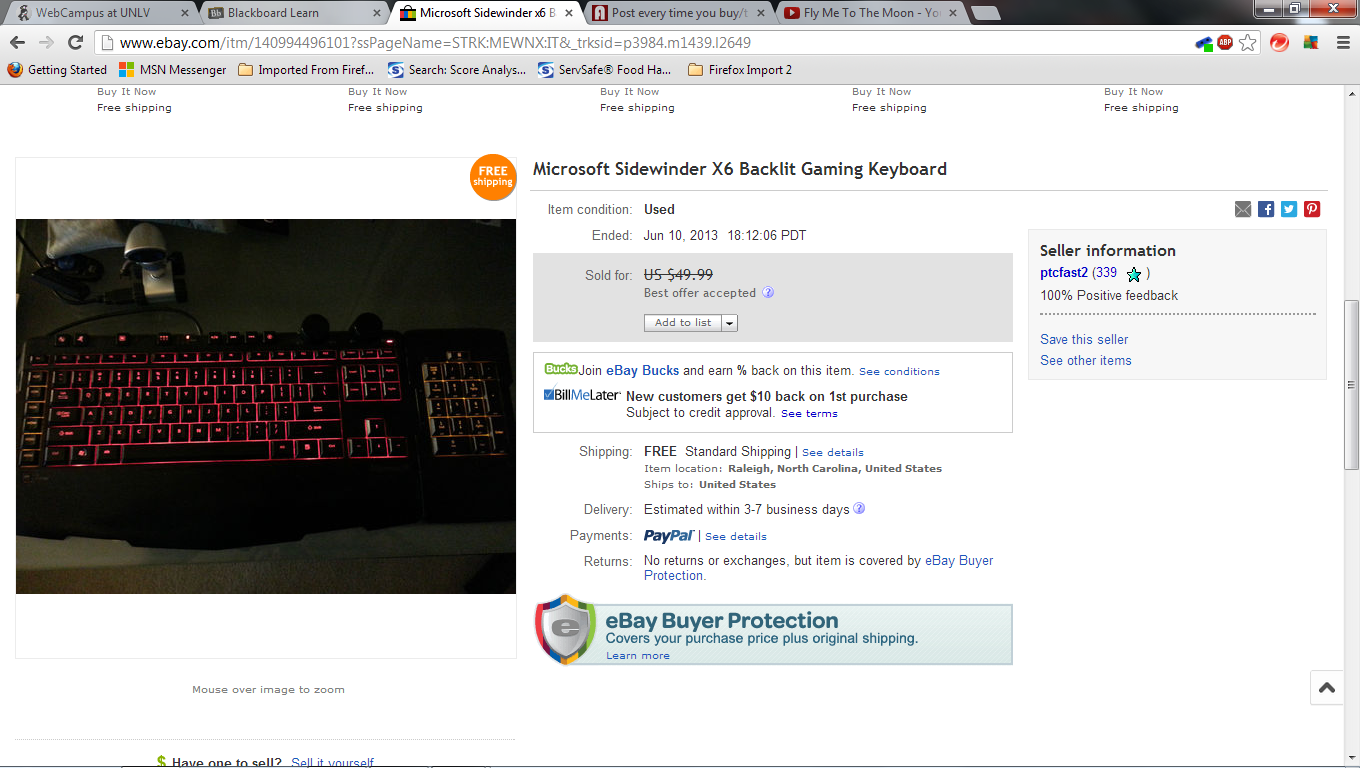Pin the listing on Pinterest
The image size is (1360, 768).
(1312, 209)
